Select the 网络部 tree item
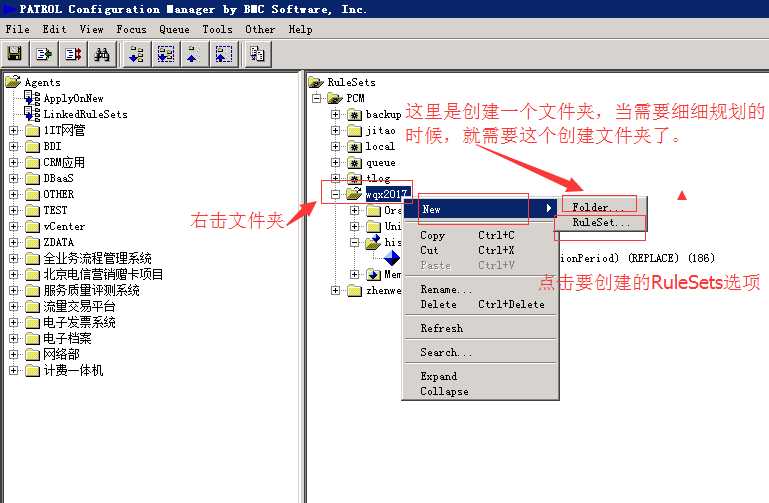 click(61, 354)
